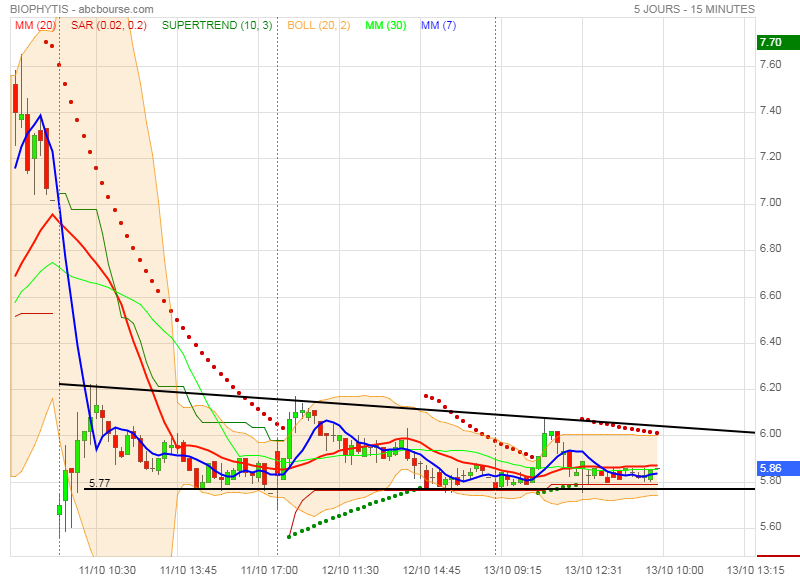Click the blue 5.86 current price tag
The image size is (800, 580).
(x=778, y=468)
